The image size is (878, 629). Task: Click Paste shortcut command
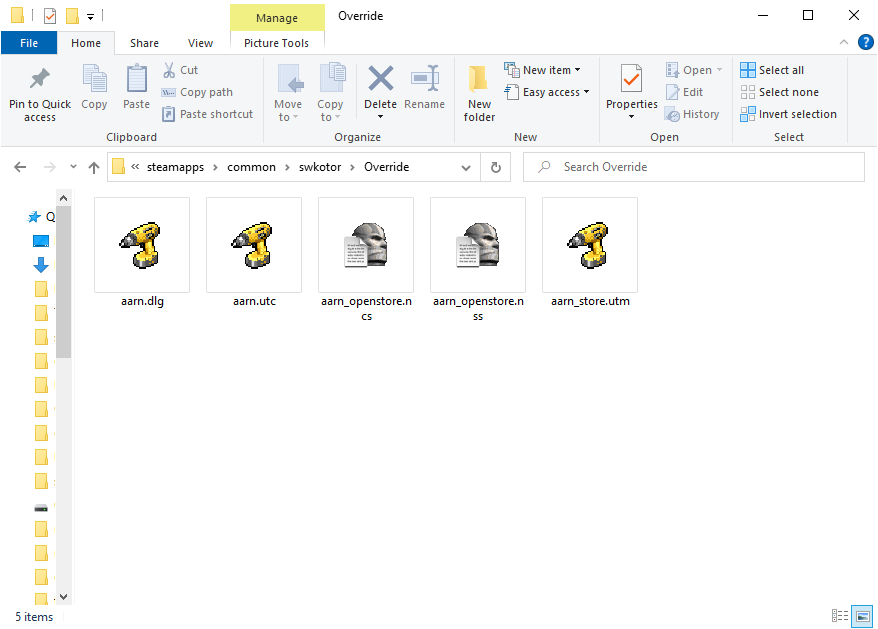point(207,114)
